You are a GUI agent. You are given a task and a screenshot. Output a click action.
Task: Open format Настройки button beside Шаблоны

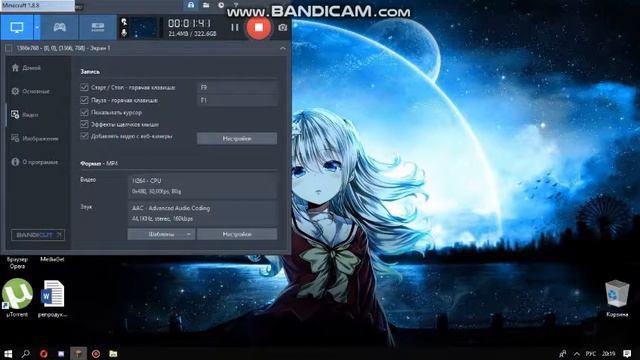[x=237, y=234]
